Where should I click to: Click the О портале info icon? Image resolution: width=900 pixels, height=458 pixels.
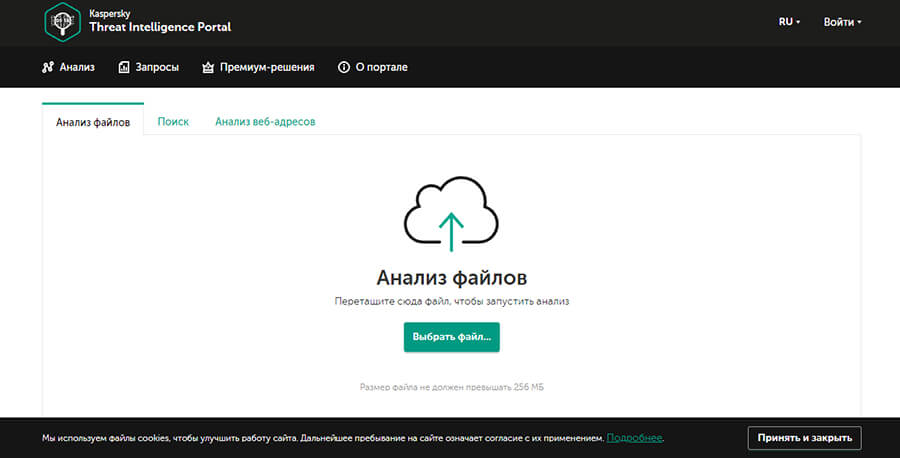pos(344,68)
